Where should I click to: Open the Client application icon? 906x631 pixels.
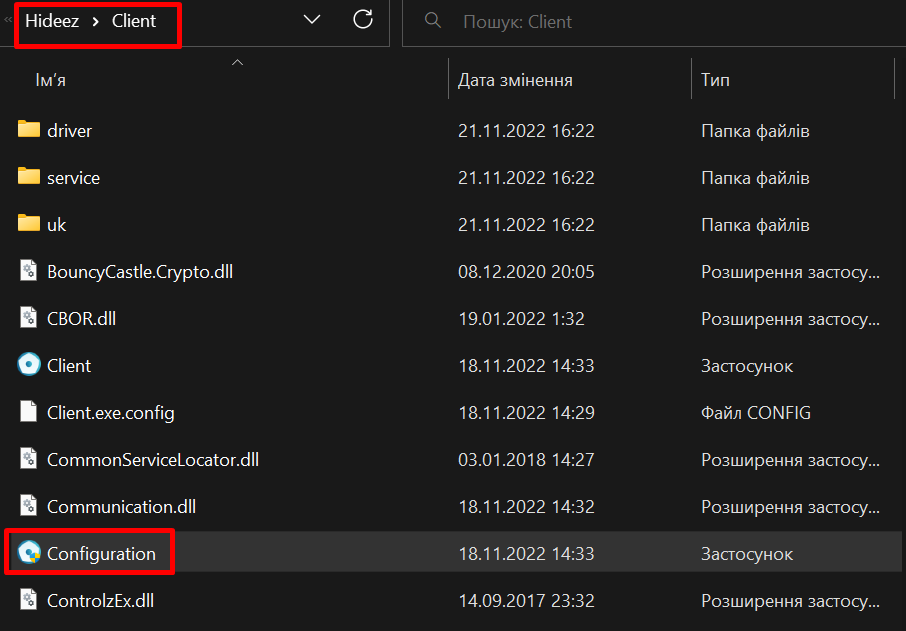click(x=28, y=365)
